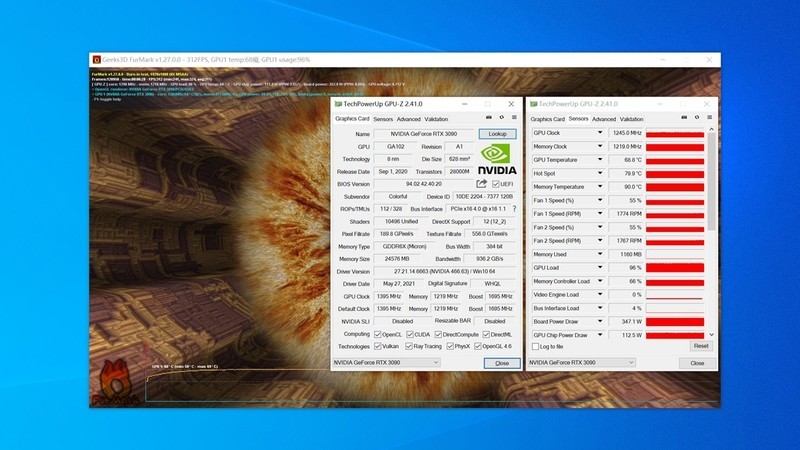Click the refresh icon in Sensors GPU-Z window
Viewport: 800px width, 450px height.
(x=697, y=117)
